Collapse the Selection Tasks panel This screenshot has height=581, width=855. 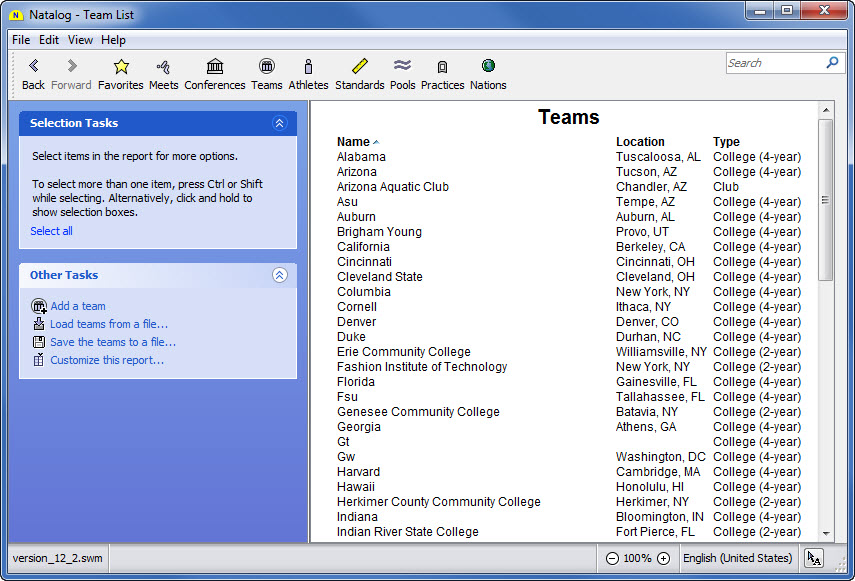coord(279,123)
